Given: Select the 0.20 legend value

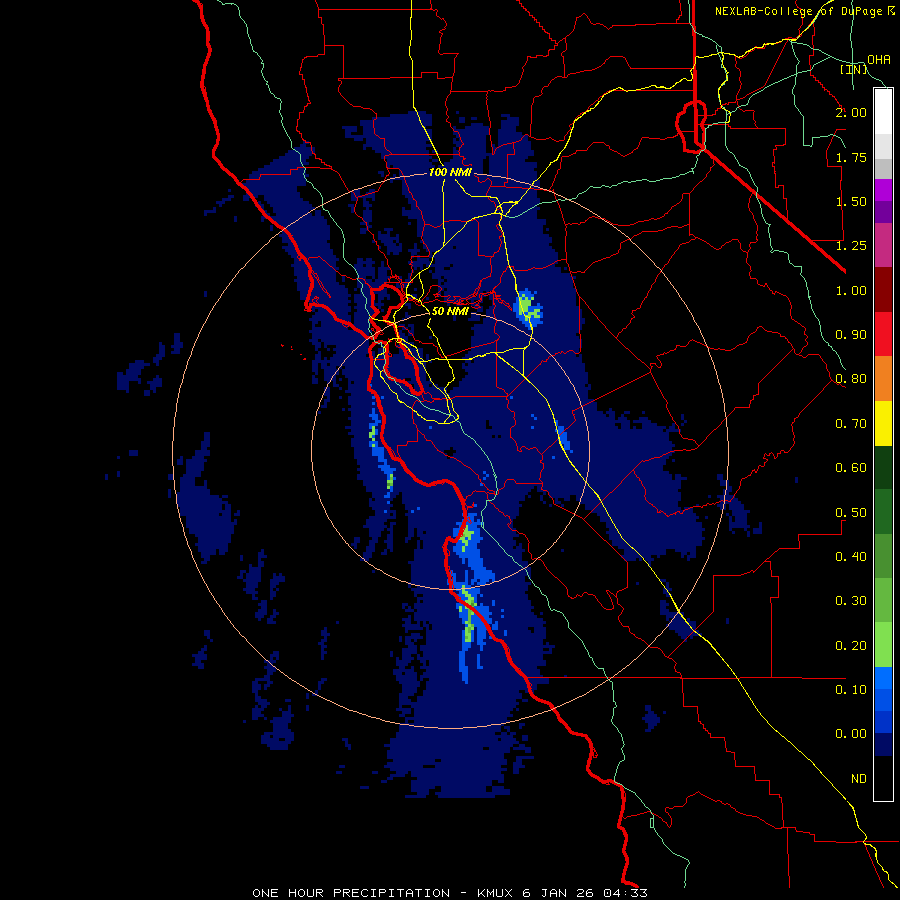Looking at the screenshot, I should (851, 646).
